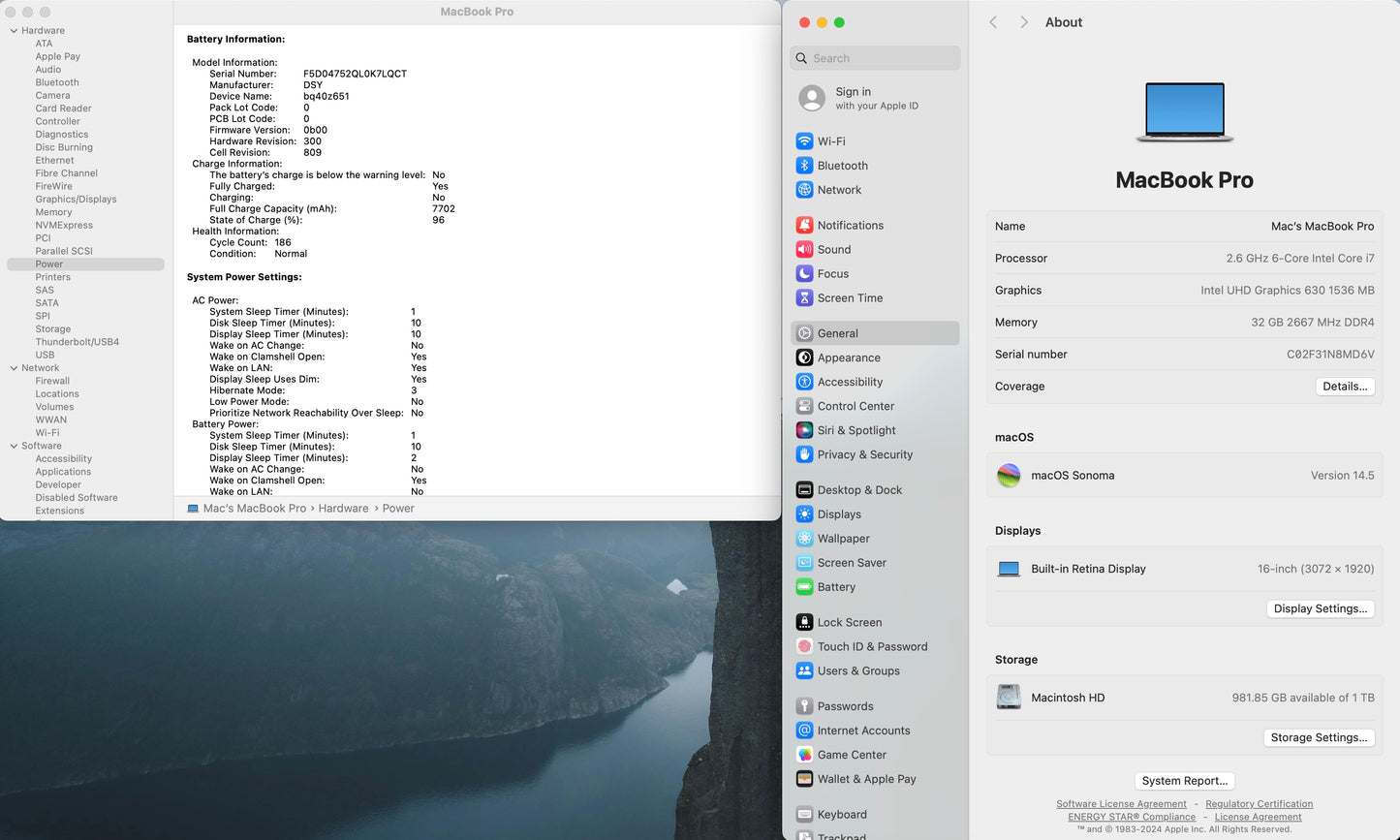Screen dimensions: 1400x840
Task: Open the Control Center settings pane
Action: 856,406
